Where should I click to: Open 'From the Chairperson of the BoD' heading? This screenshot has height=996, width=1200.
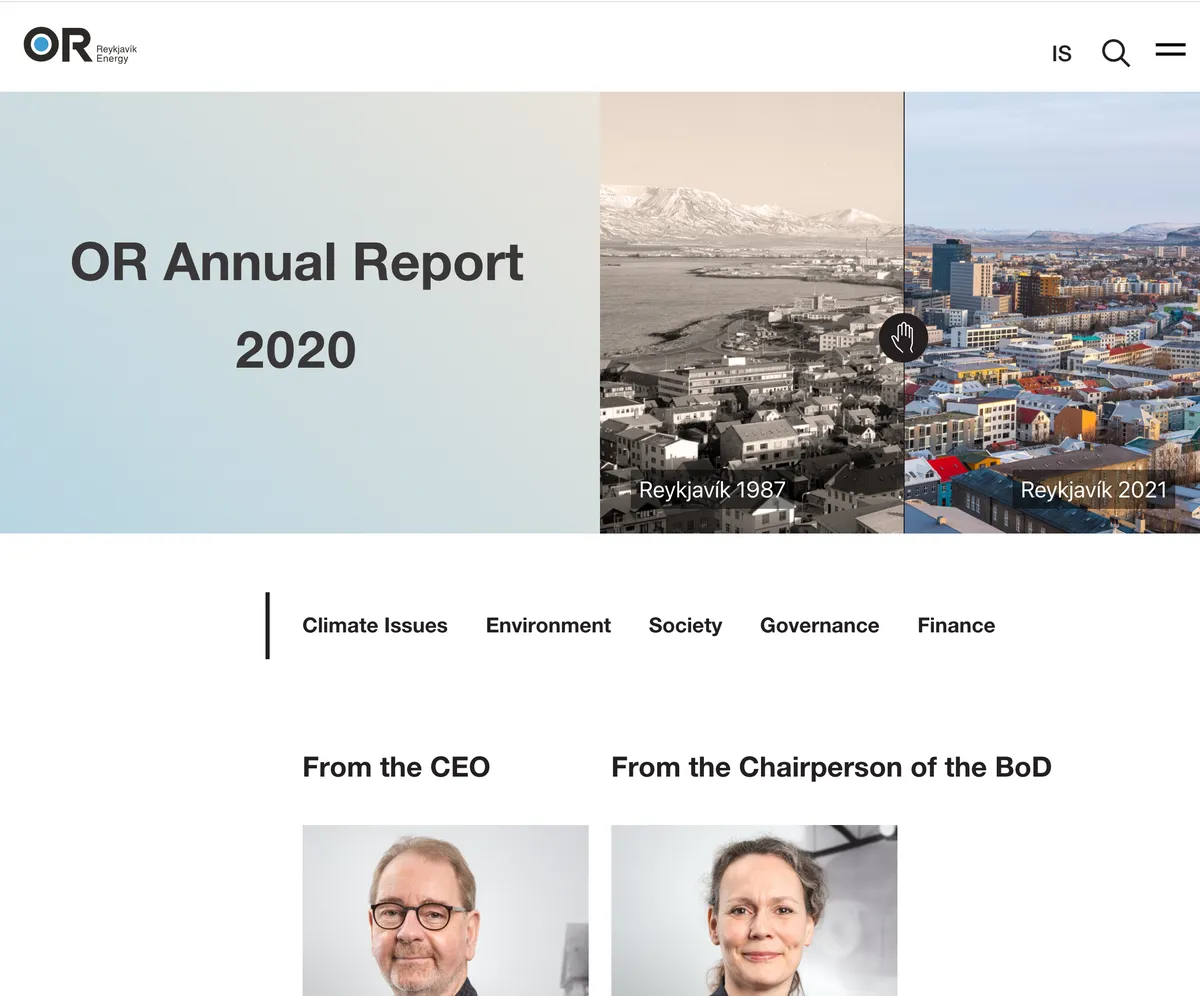pos(831,767)
